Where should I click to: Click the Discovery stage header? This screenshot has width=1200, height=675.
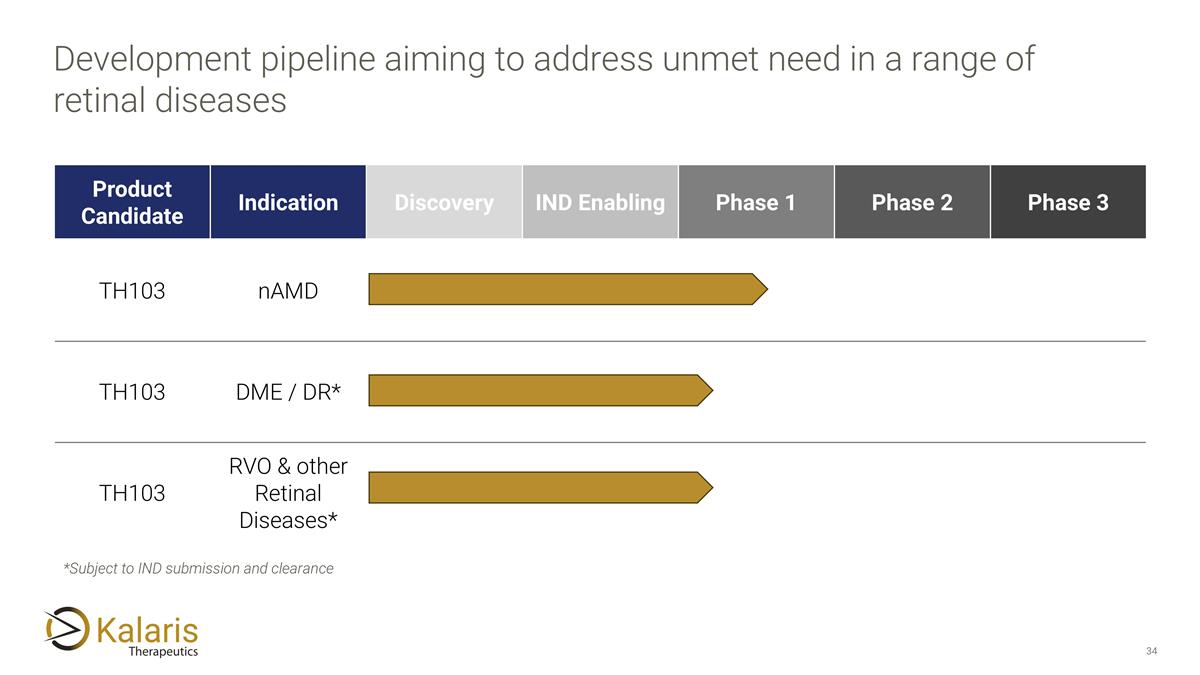444,202
